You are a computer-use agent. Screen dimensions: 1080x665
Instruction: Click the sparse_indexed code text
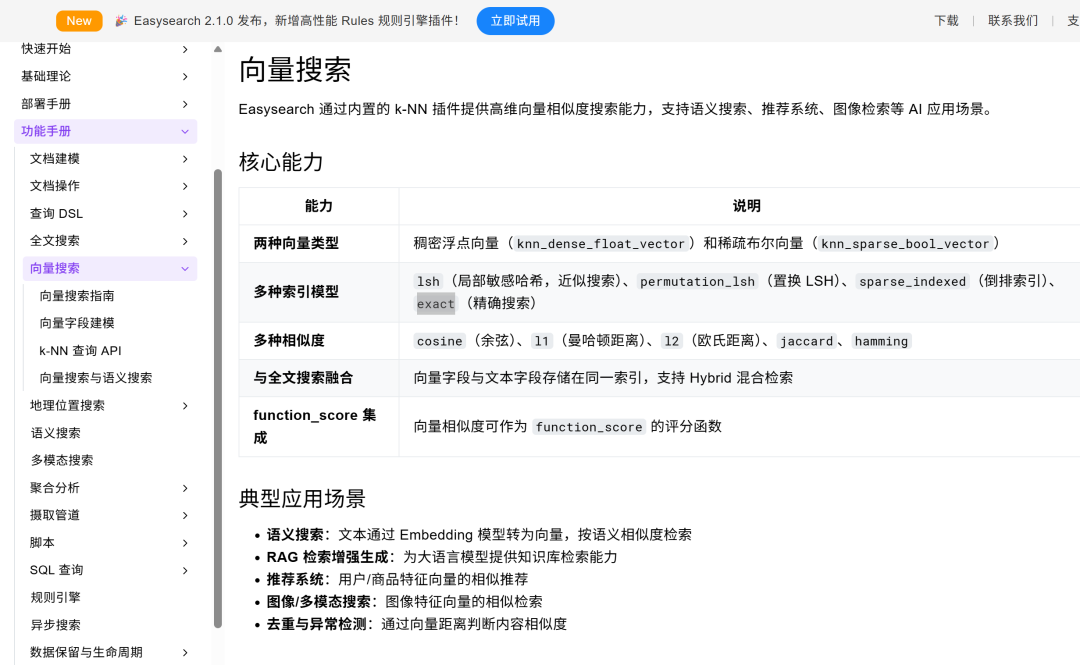tap(912, 282)
